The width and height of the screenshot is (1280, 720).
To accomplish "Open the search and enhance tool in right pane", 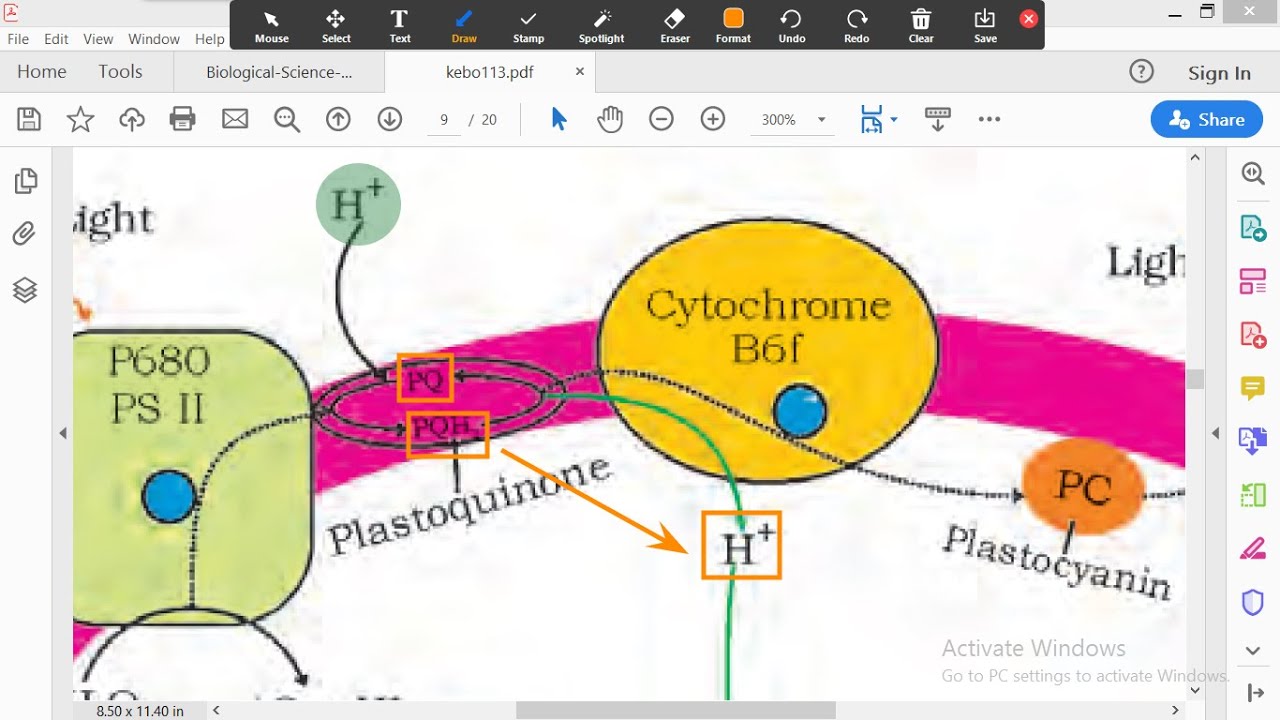I will pos(1253,173).
